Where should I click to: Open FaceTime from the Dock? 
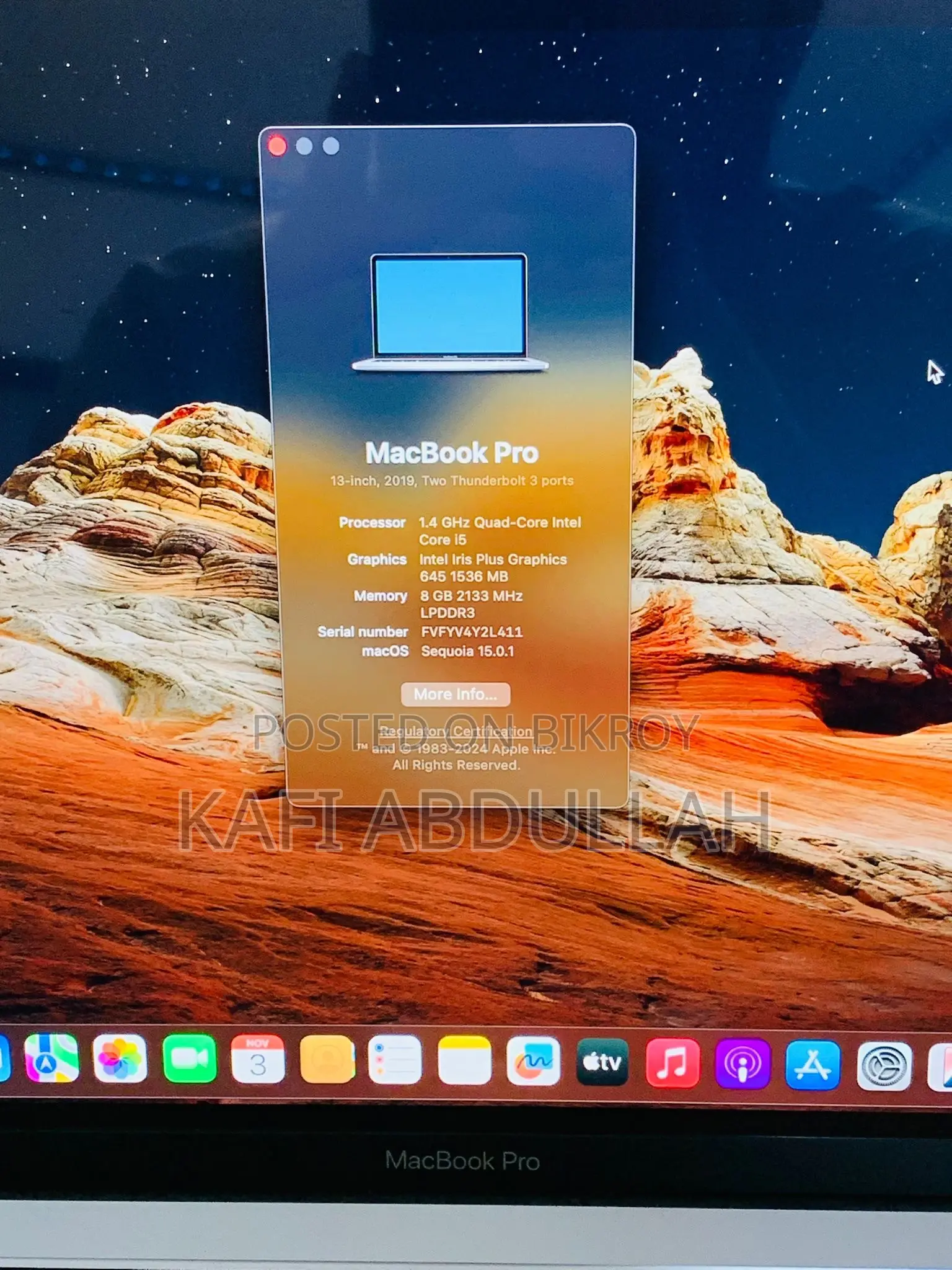click(x=190, y=1059)
